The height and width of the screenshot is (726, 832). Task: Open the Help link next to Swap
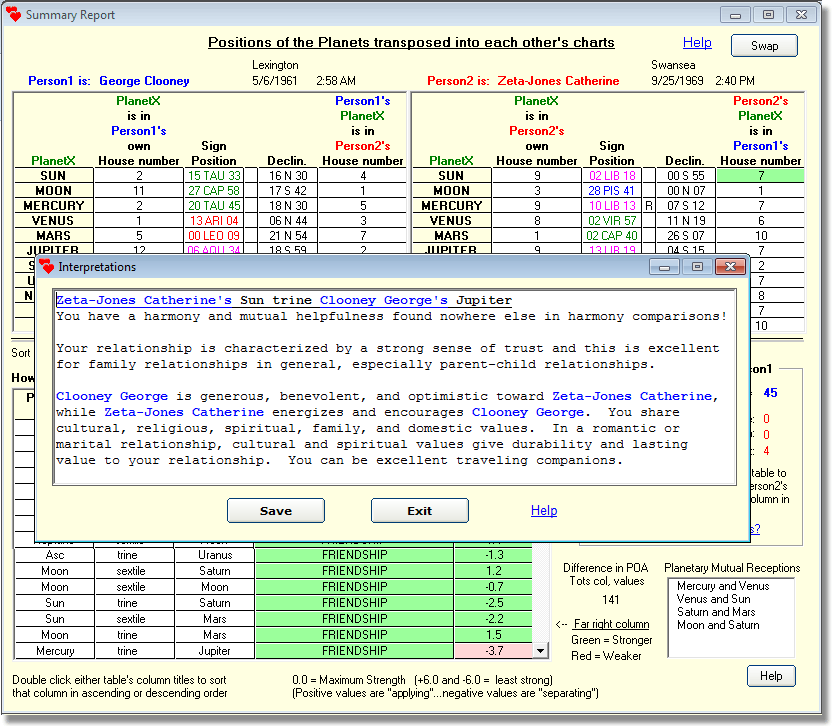coord(697,43)
